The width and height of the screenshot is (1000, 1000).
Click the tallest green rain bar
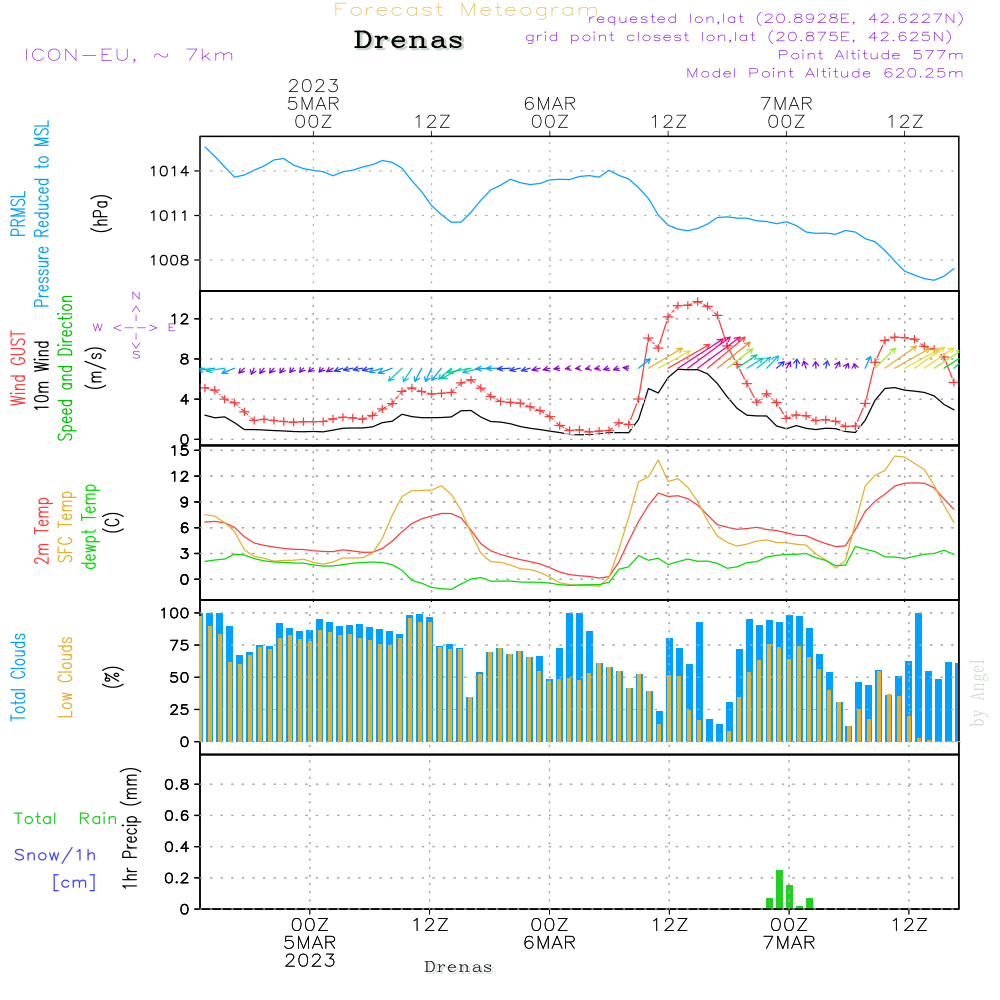point(779,890)
